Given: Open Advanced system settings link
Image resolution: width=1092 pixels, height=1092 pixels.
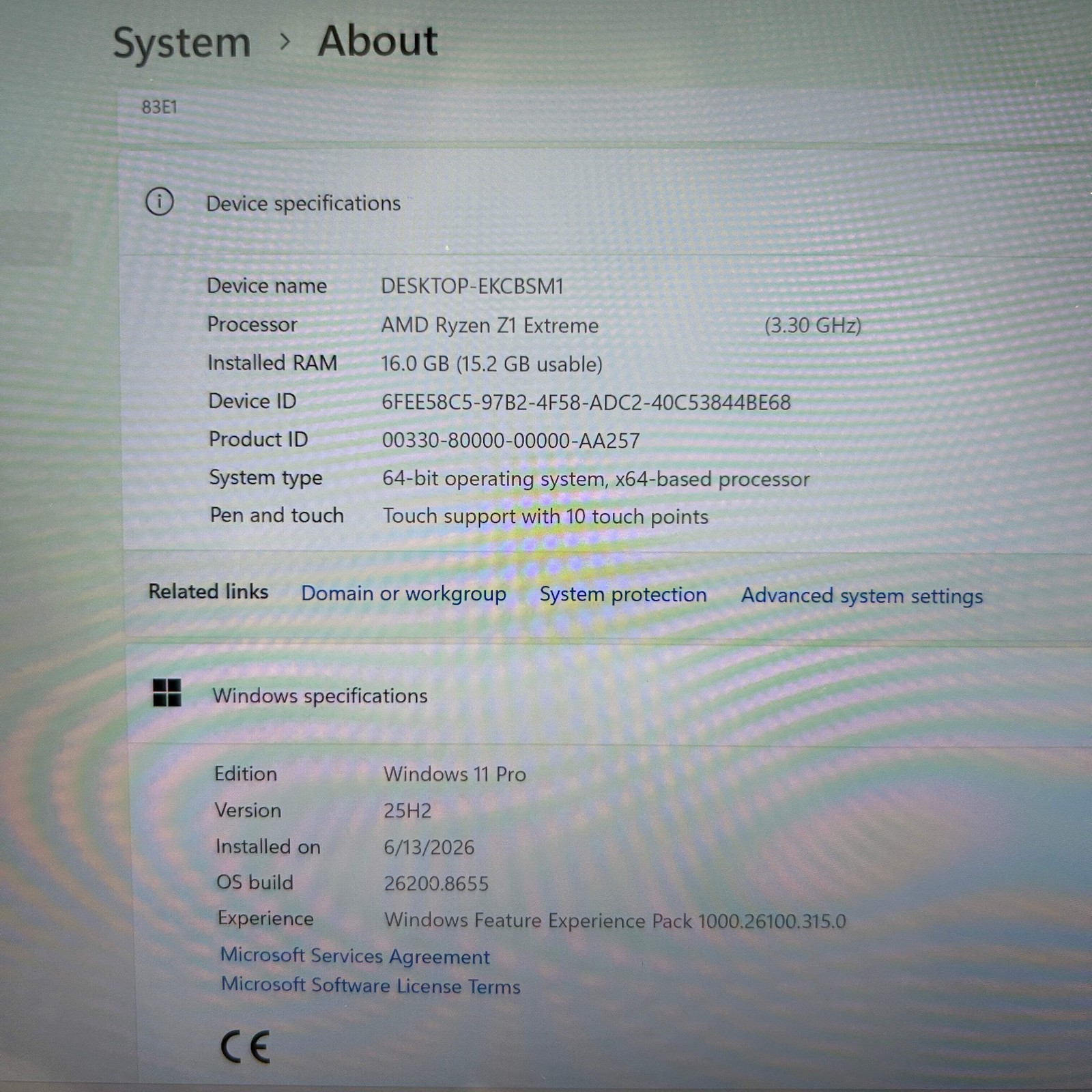Looking at the screenshot, I should pos(862,596).
